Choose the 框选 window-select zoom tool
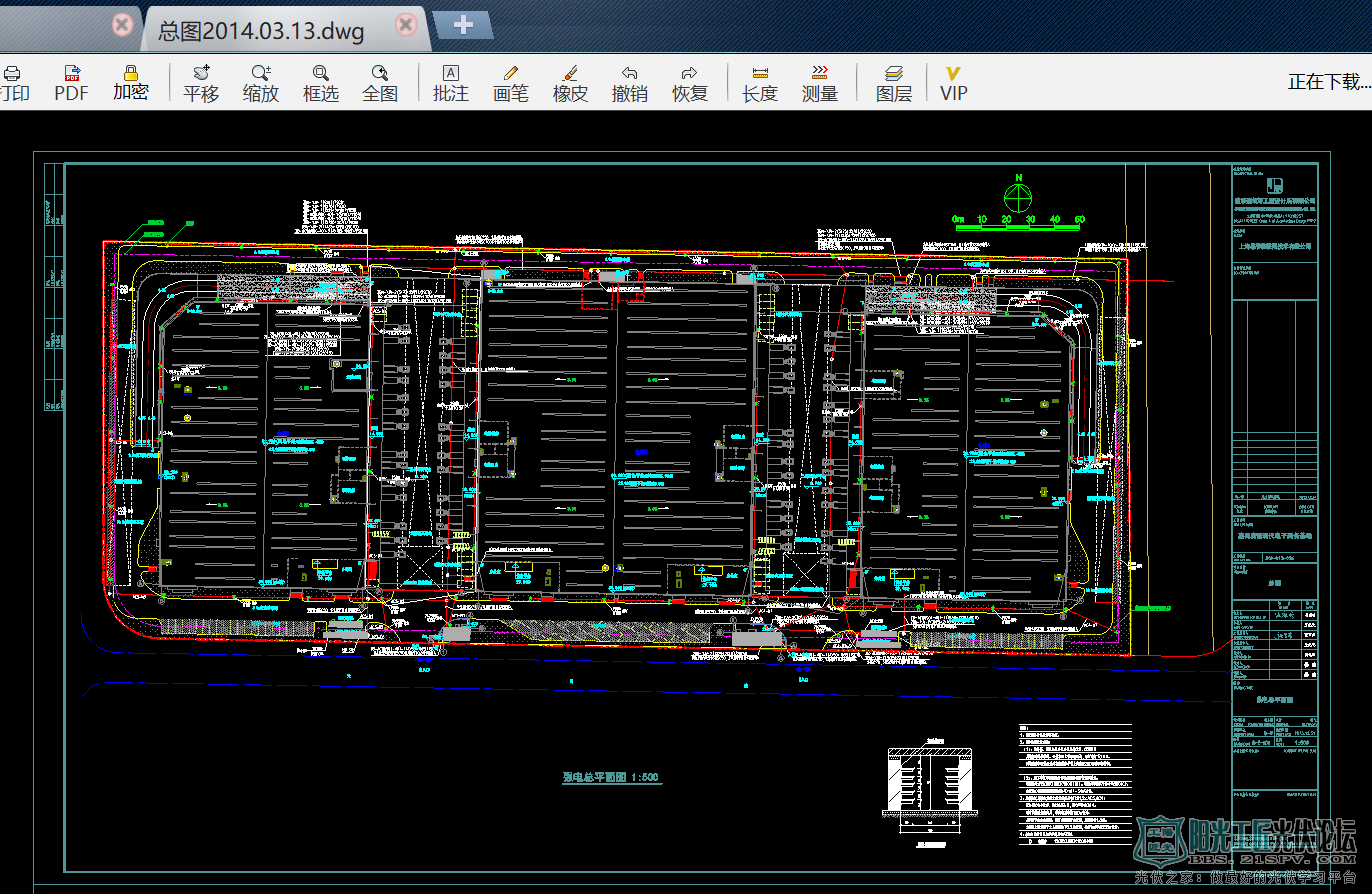The height and width of the screenshot is (894, 1372). click(321, 83)
